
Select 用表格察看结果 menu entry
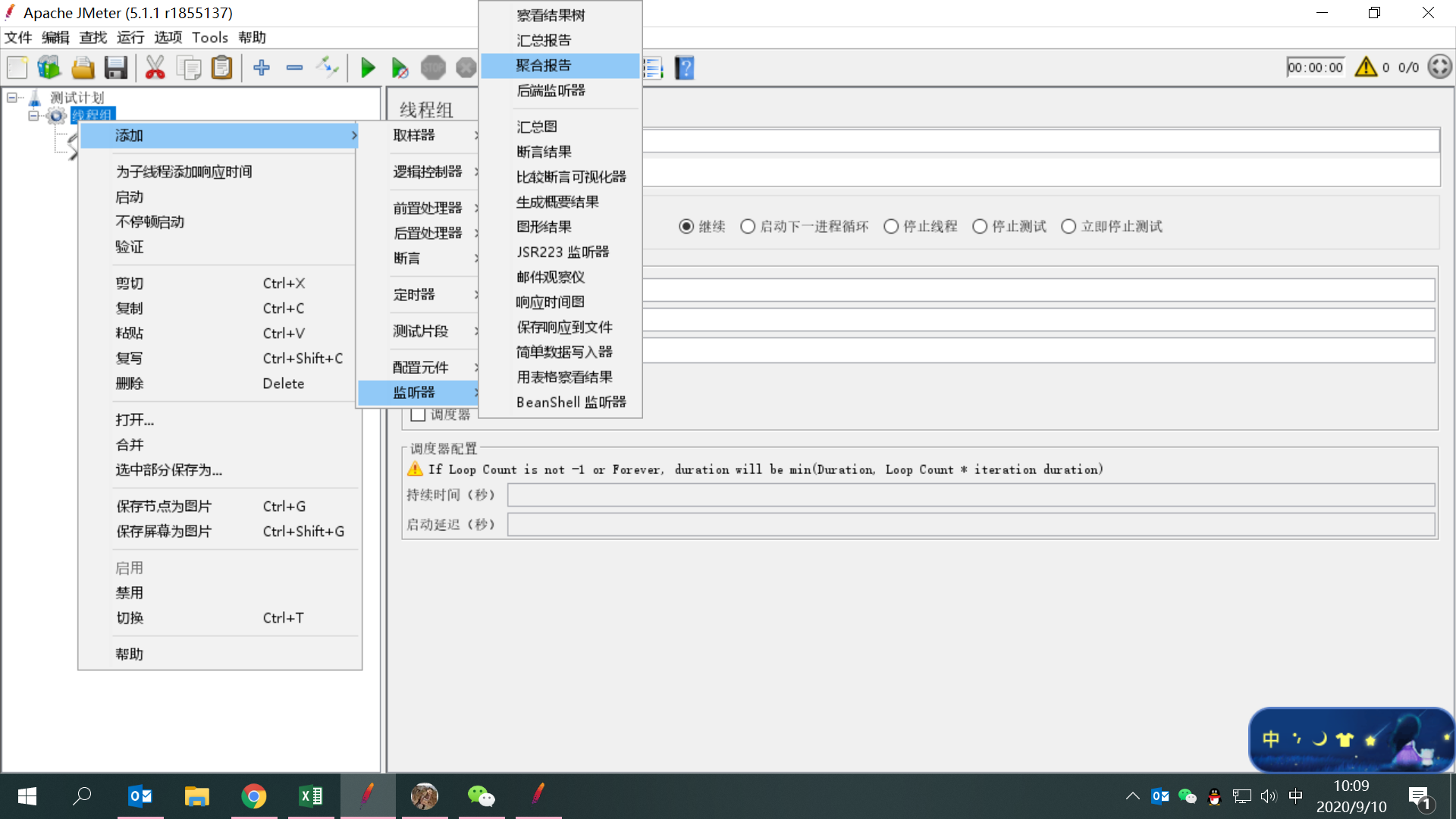coord(564,377)
